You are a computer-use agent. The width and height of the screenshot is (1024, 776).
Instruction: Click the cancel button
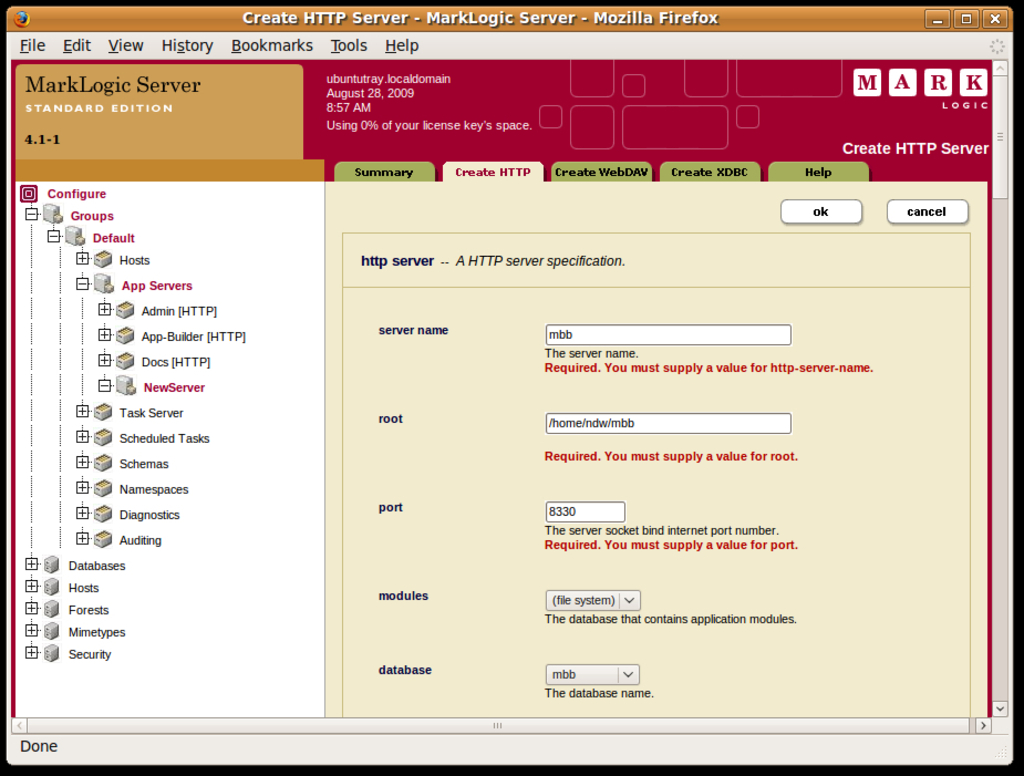coord(927,212)
